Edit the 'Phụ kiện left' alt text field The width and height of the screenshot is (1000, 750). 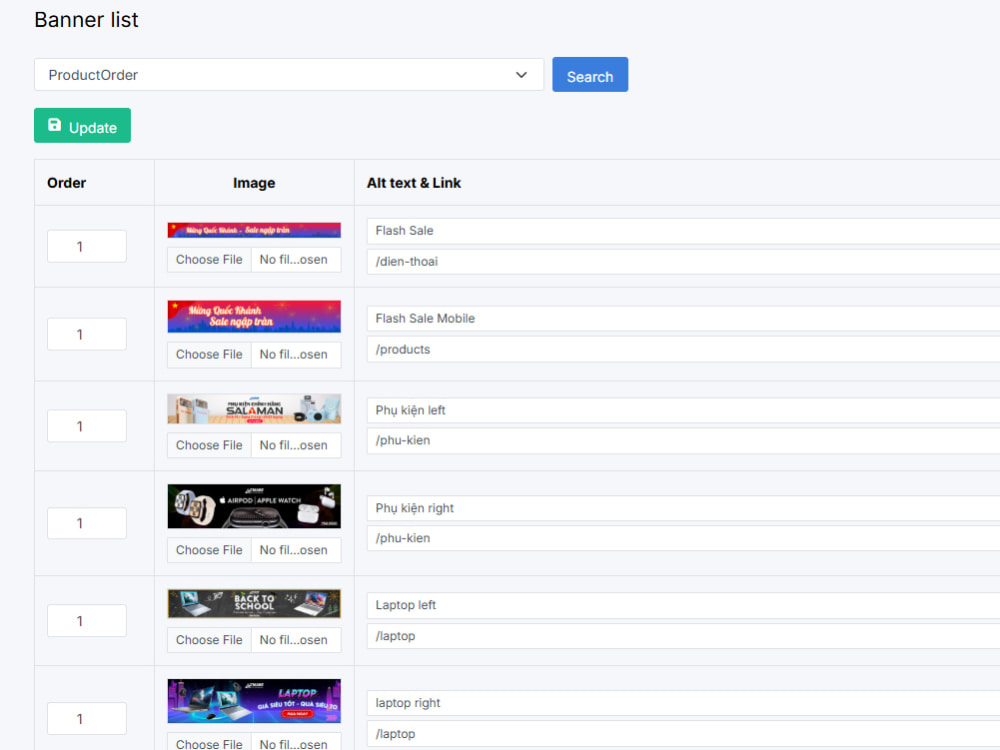(x=683, y=411)
